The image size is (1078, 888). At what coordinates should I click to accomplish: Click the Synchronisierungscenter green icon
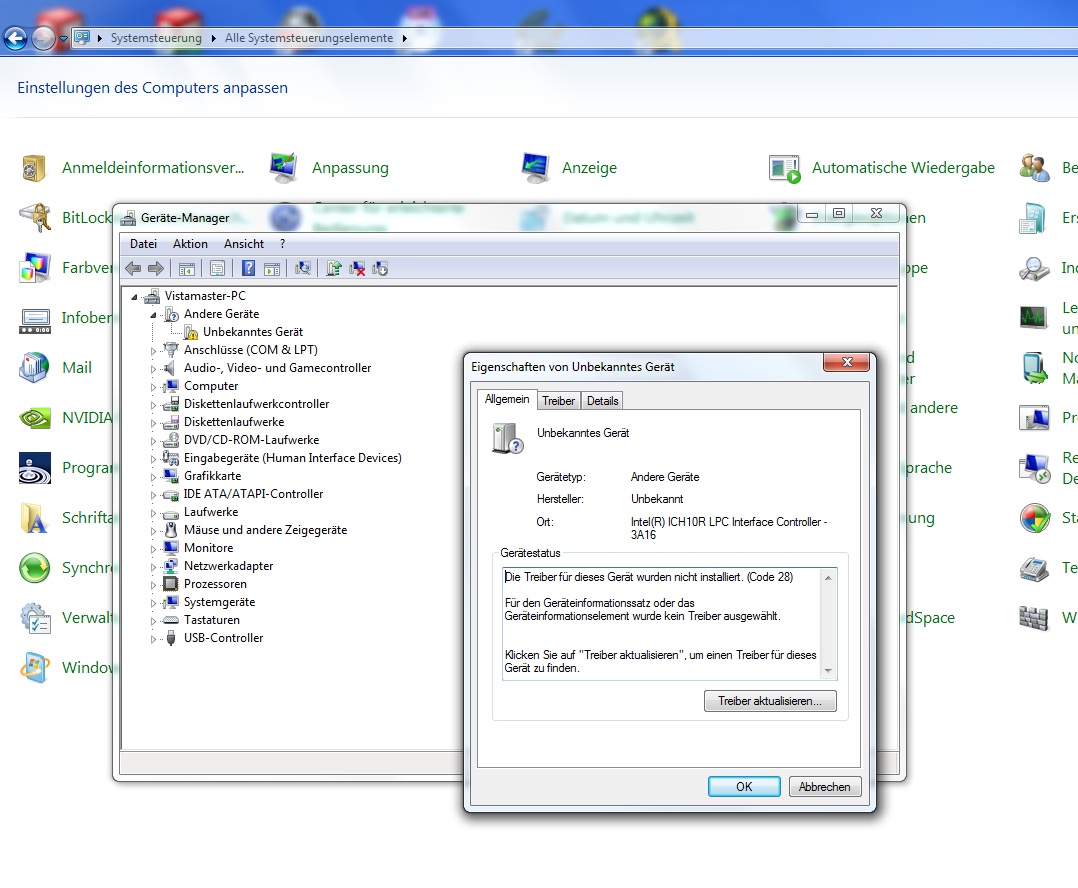[34, 568]
